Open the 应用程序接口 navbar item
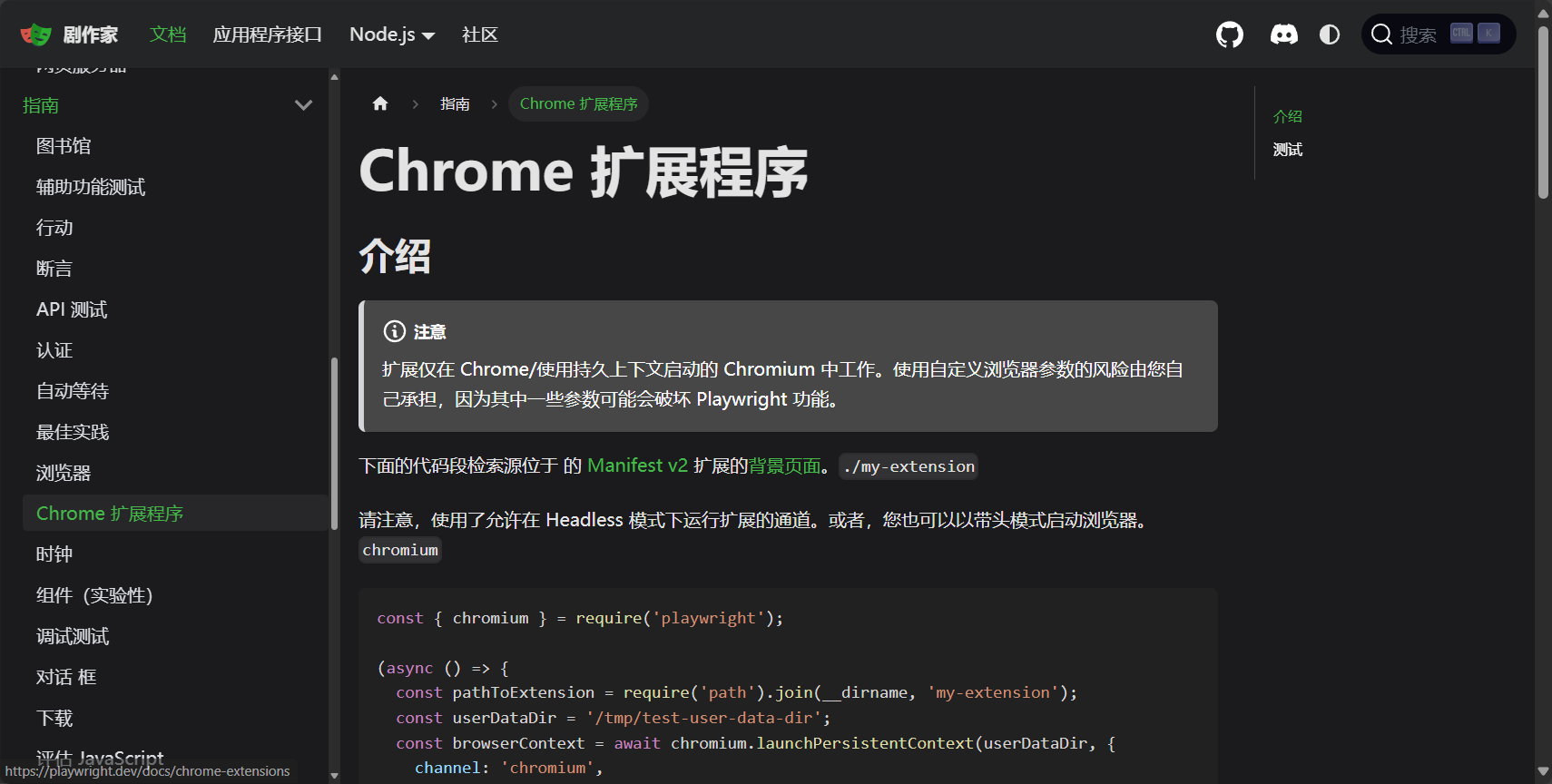The image size is (1552, 784). coord(268,34)
